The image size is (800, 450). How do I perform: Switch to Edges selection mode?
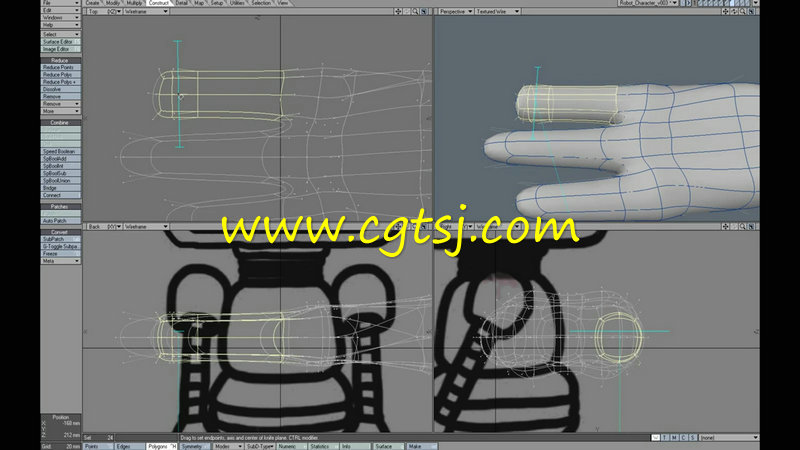tap(130, 446)
